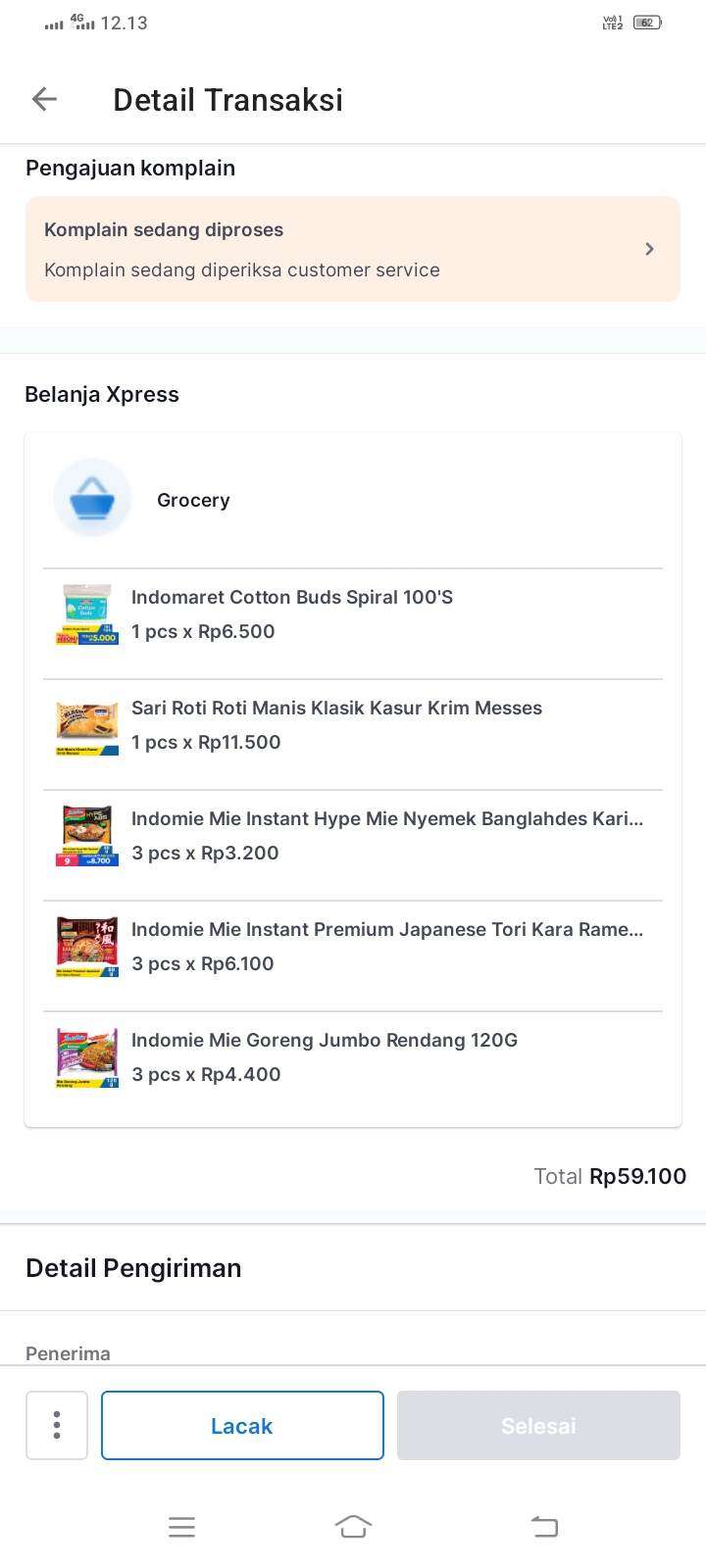
Task: Expand complaint details with chevron arrow
Action: (x=649, y=249)
